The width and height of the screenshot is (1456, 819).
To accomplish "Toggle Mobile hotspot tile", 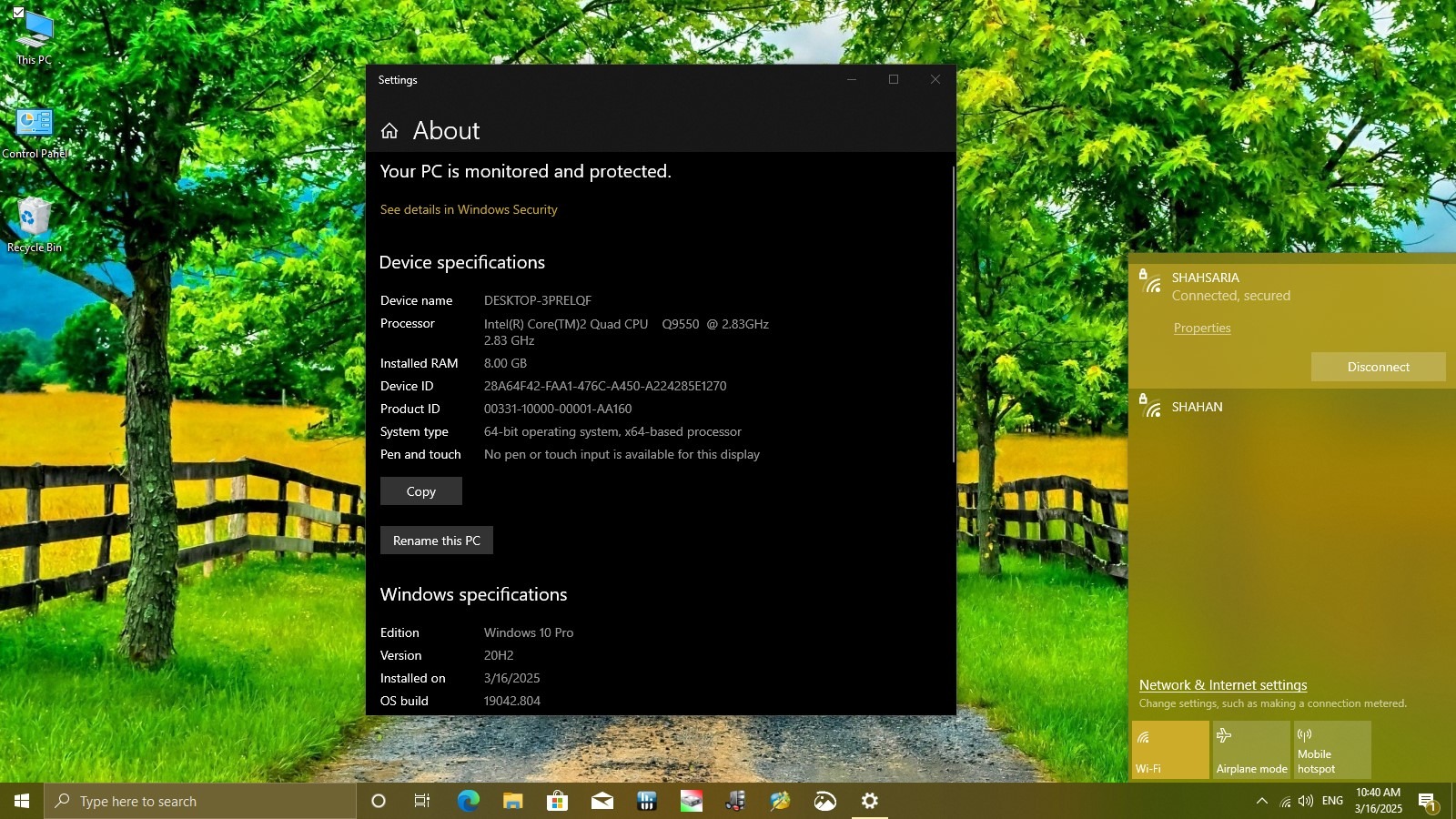I will (1332, 750).
